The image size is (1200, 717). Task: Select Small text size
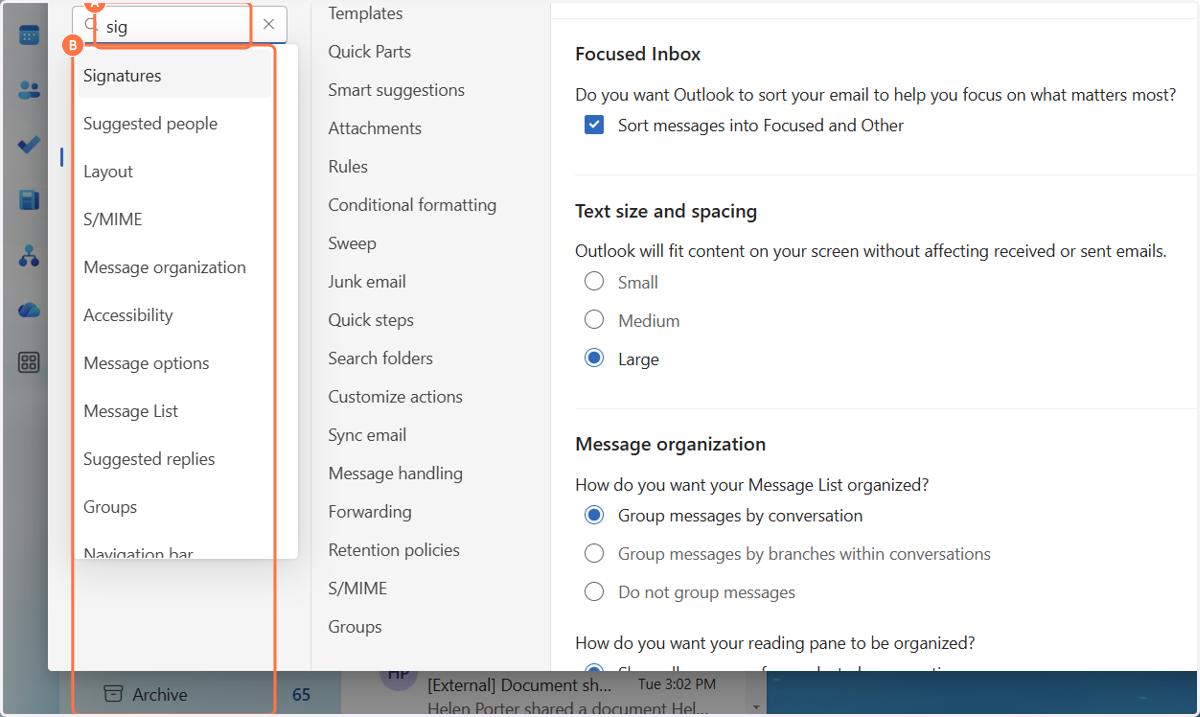tap(595, 282)
